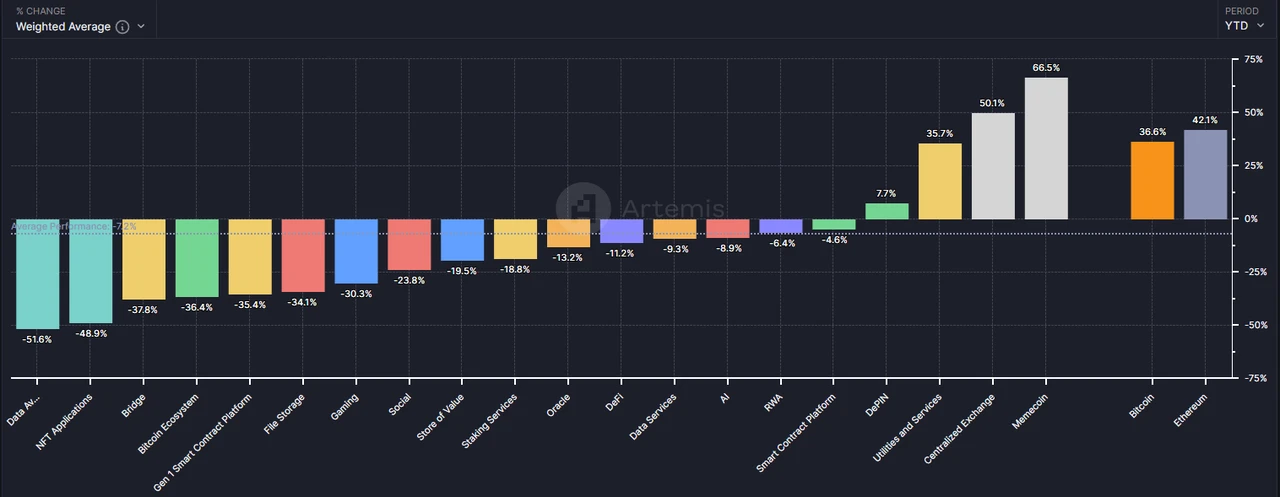
Task: Click the orange Bitcoin bar
Action: [x=1152, y=180]
